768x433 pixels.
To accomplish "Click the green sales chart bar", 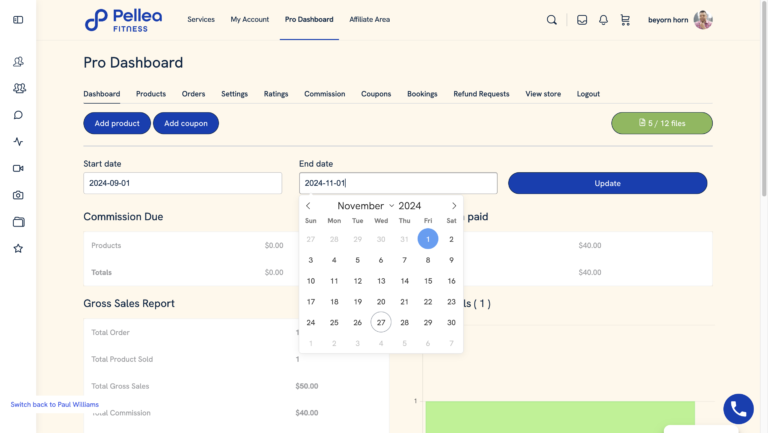I will [x=560, y=417].
